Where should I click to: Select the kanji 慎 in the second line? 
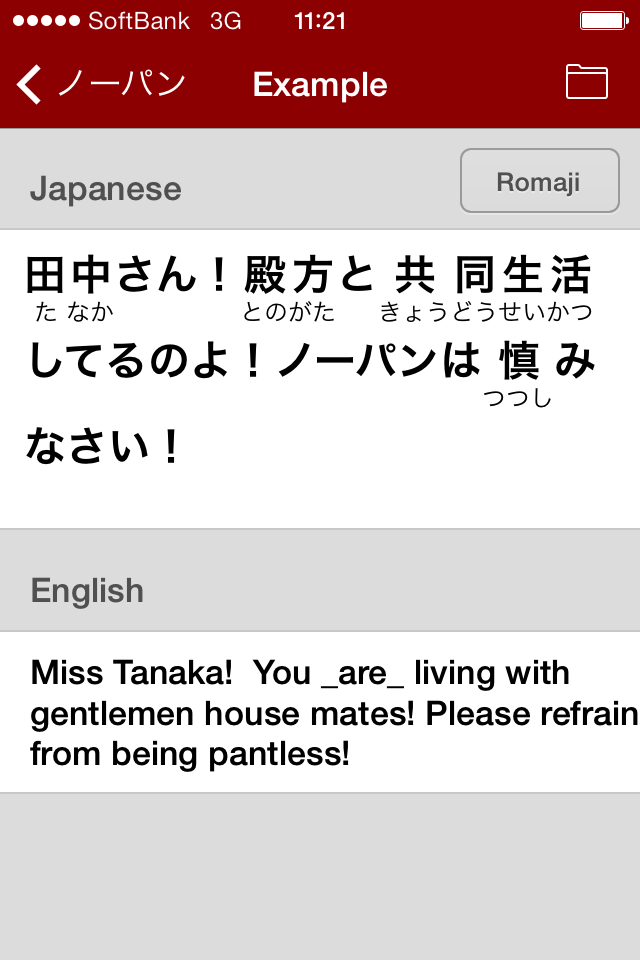(x=520, y=361)
